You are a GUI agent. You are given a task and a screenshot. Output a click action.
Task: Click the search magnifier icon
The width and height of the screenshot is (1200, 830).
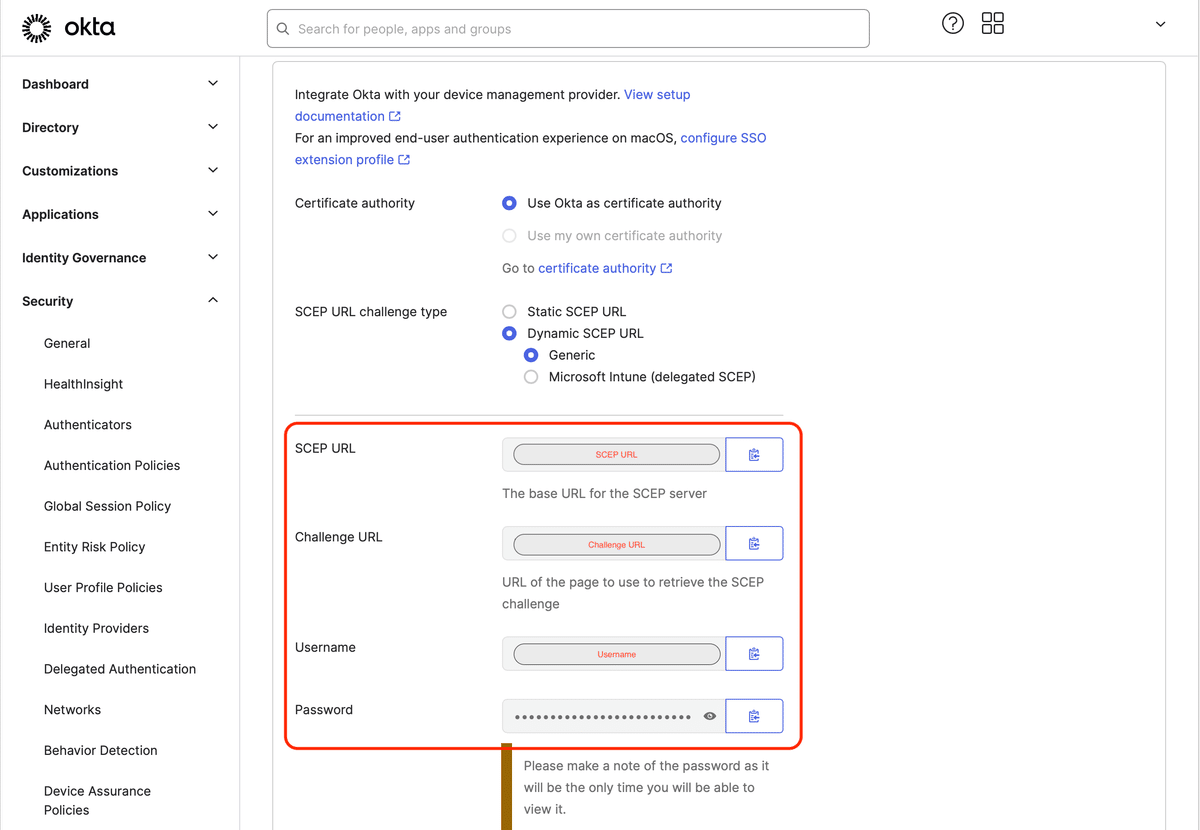click(281, 29)
